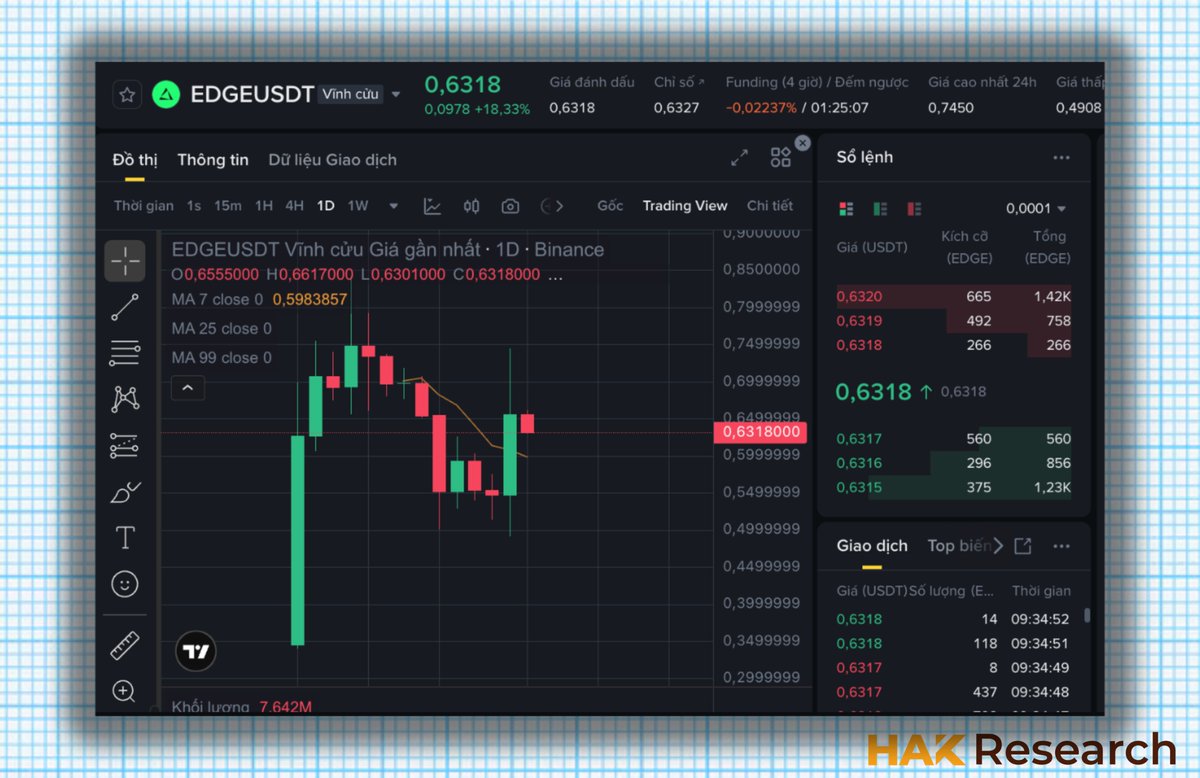Click the large 0,6318 mid price in order book
The height and width of the screenshot is (778, 1200).
[x=874, y=391]
